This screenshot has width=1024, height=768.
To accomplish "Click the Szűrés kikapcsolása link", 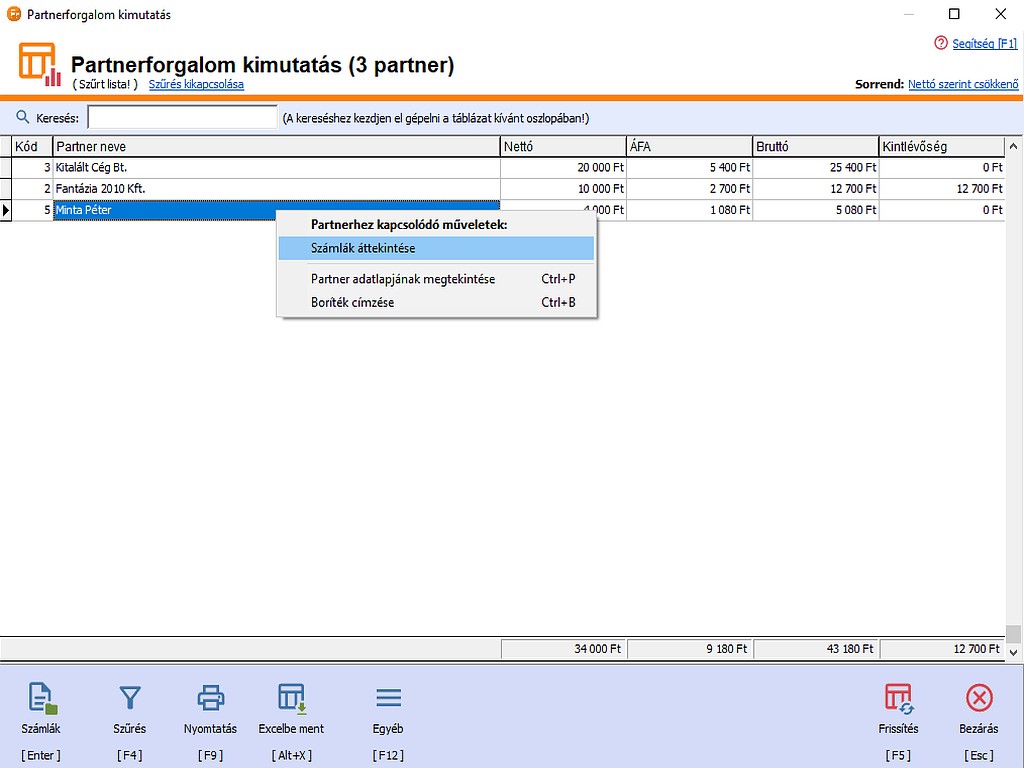I will [x=196, y=84].
